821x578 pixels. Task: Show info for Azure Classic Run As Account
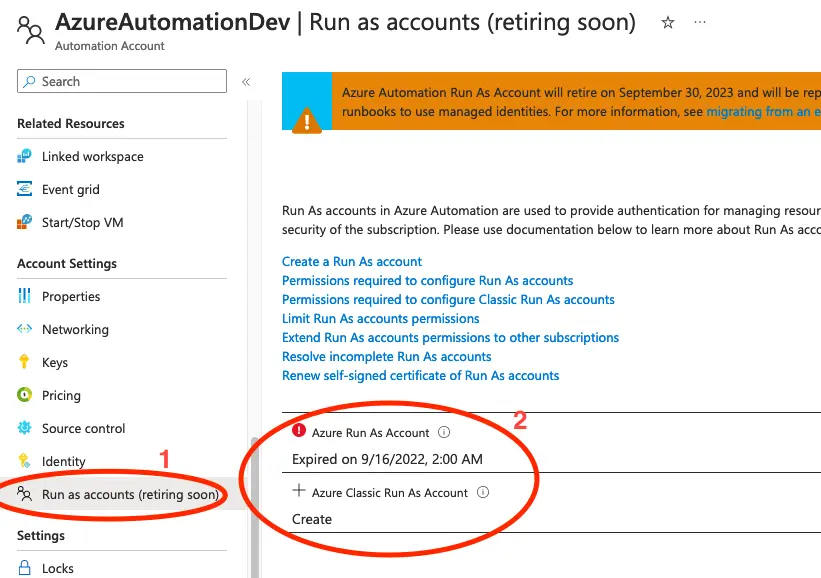click(x=483, y=493)
